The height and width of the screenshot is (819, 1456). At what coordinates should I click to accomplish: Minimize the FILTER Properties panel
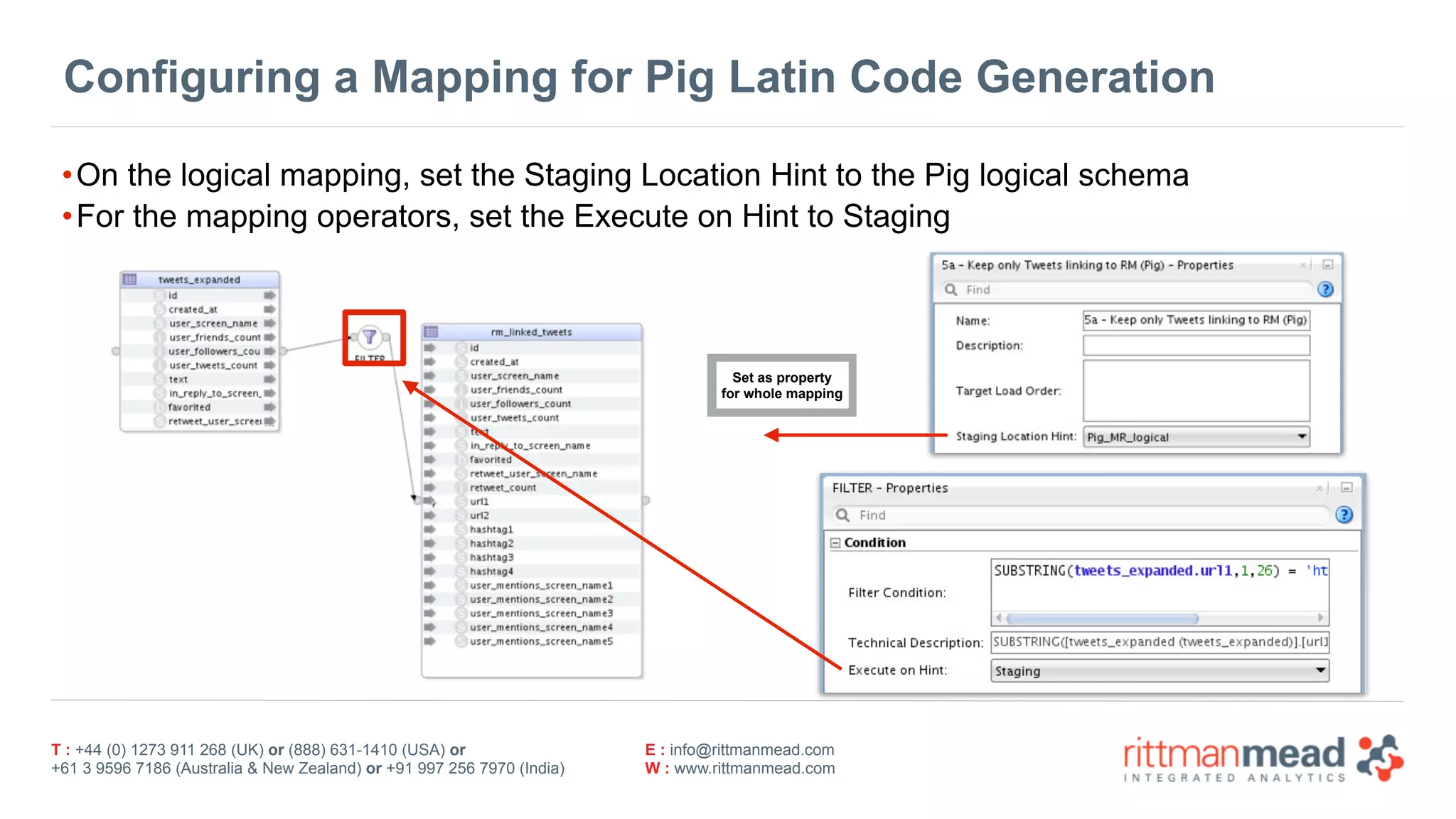click(x=1346, y=488)
